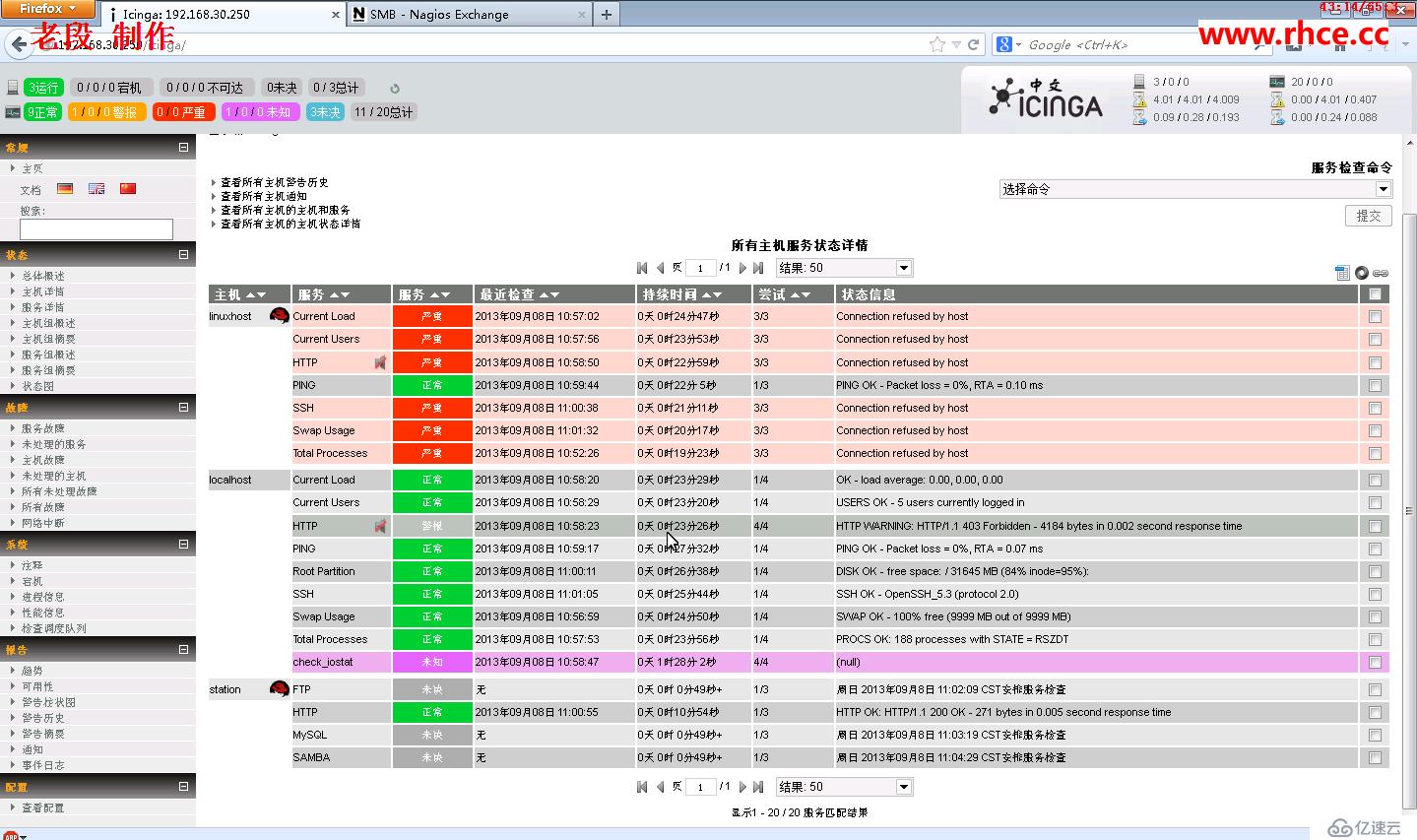Check station SAMBA row checkbox
The height and width of the screenshot is (840, 1417).
point(1375,758)
